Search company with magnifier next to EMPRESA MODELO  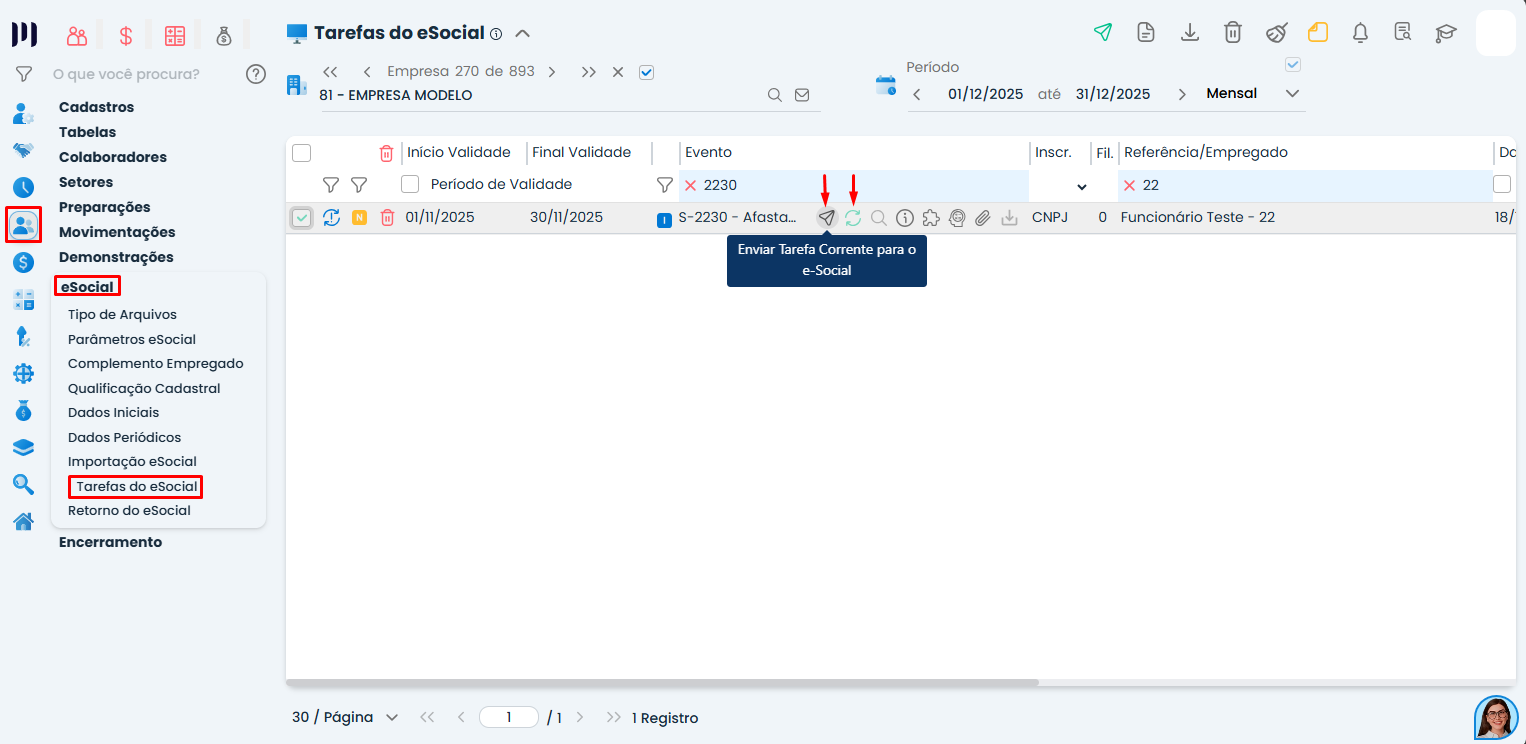(x=774, y=95)
